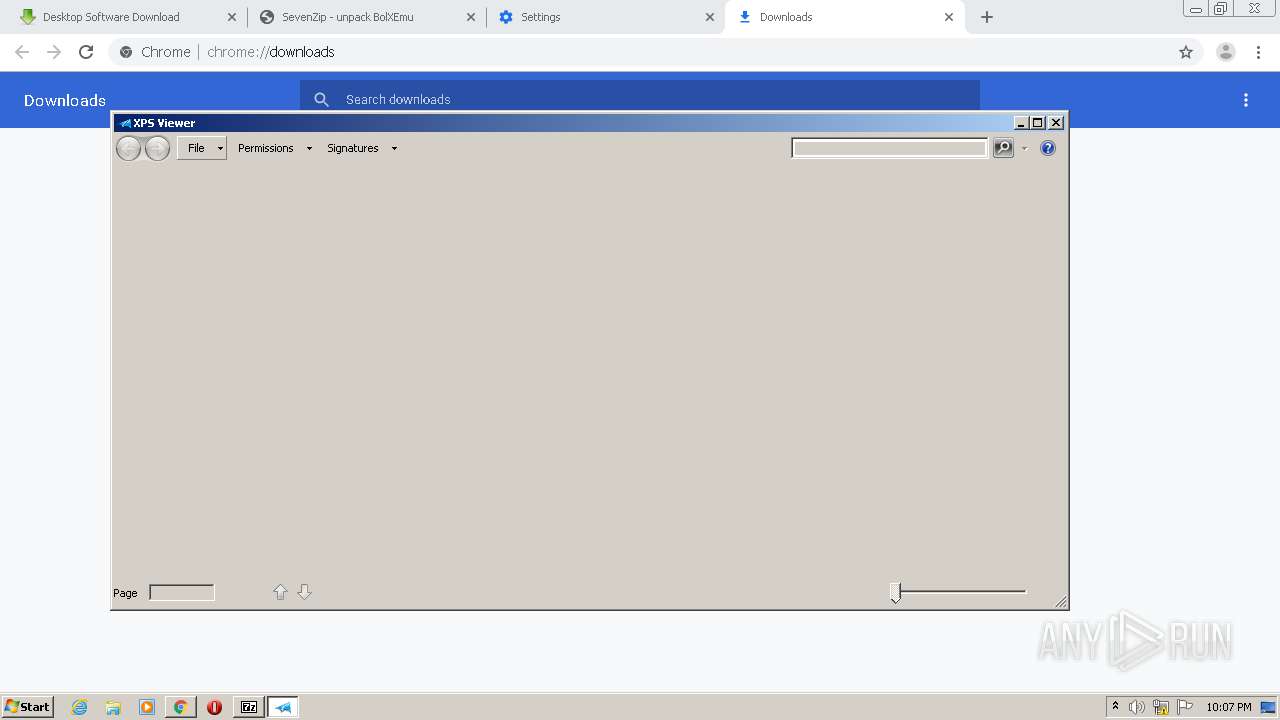Click the chrome://downloads address bar
This screenshot has width=1280, height=720.
640,52
